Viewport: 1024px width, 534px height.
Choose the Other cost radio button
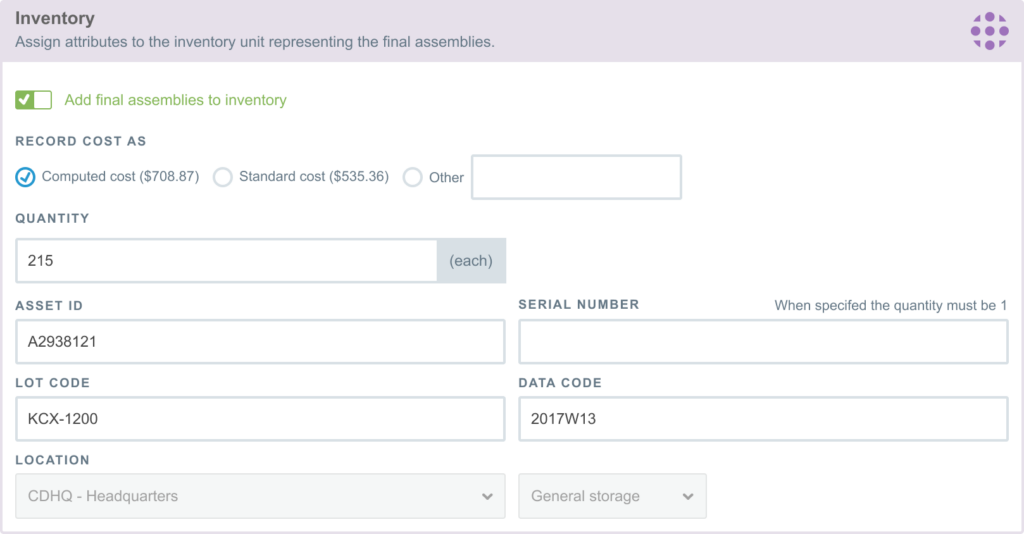coord(412,177)
